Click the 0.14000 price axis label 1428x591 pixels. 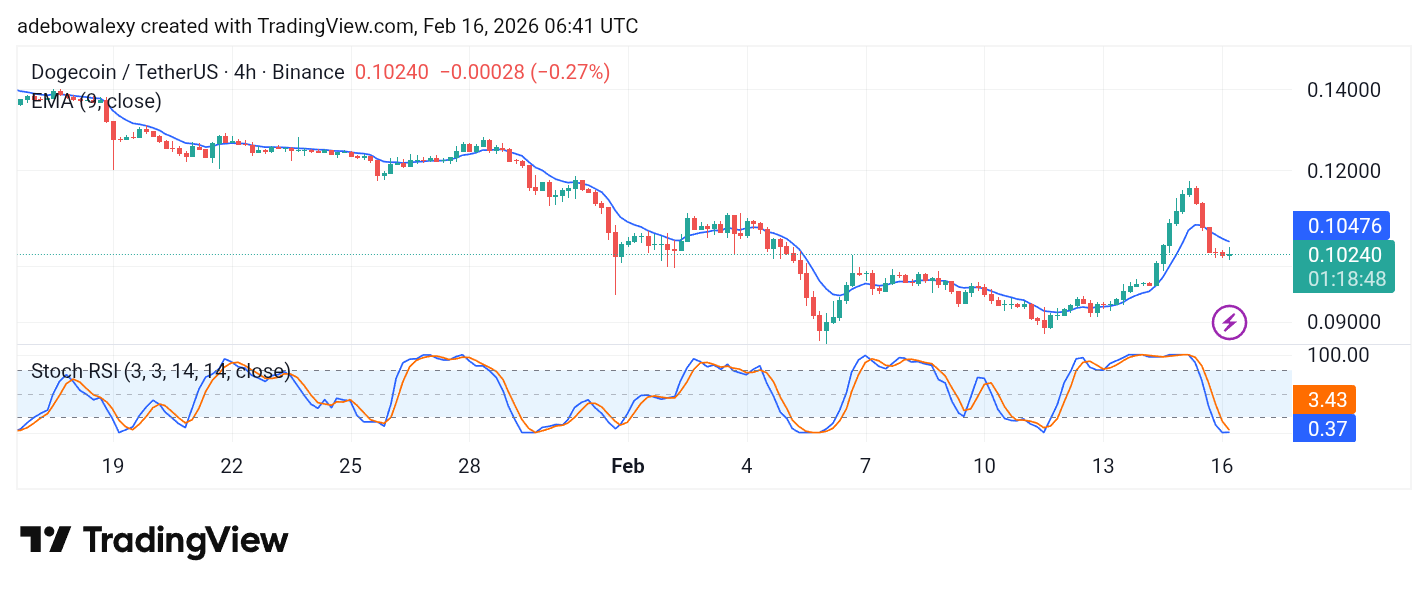coord(1344,90)
